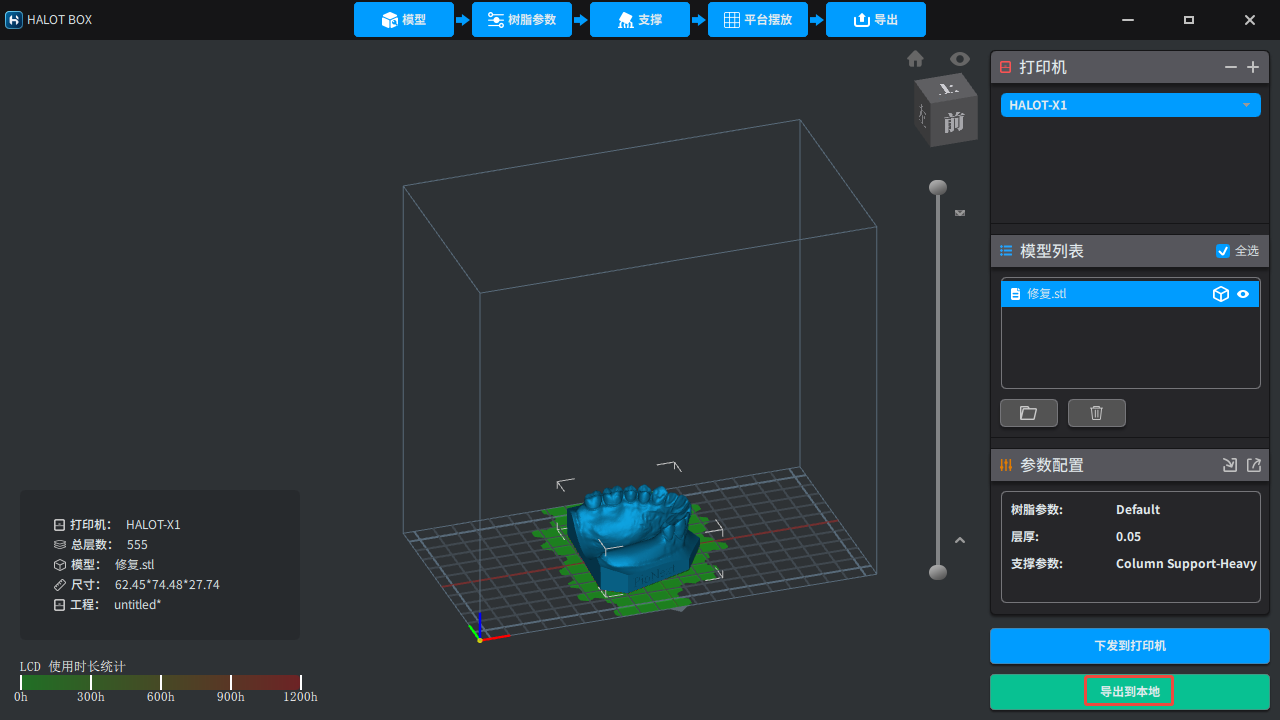Viewport: 1280px width, 720px height.
Task: Send to printer with 下发到打印机 button
Action: [x=1130, y=646]
